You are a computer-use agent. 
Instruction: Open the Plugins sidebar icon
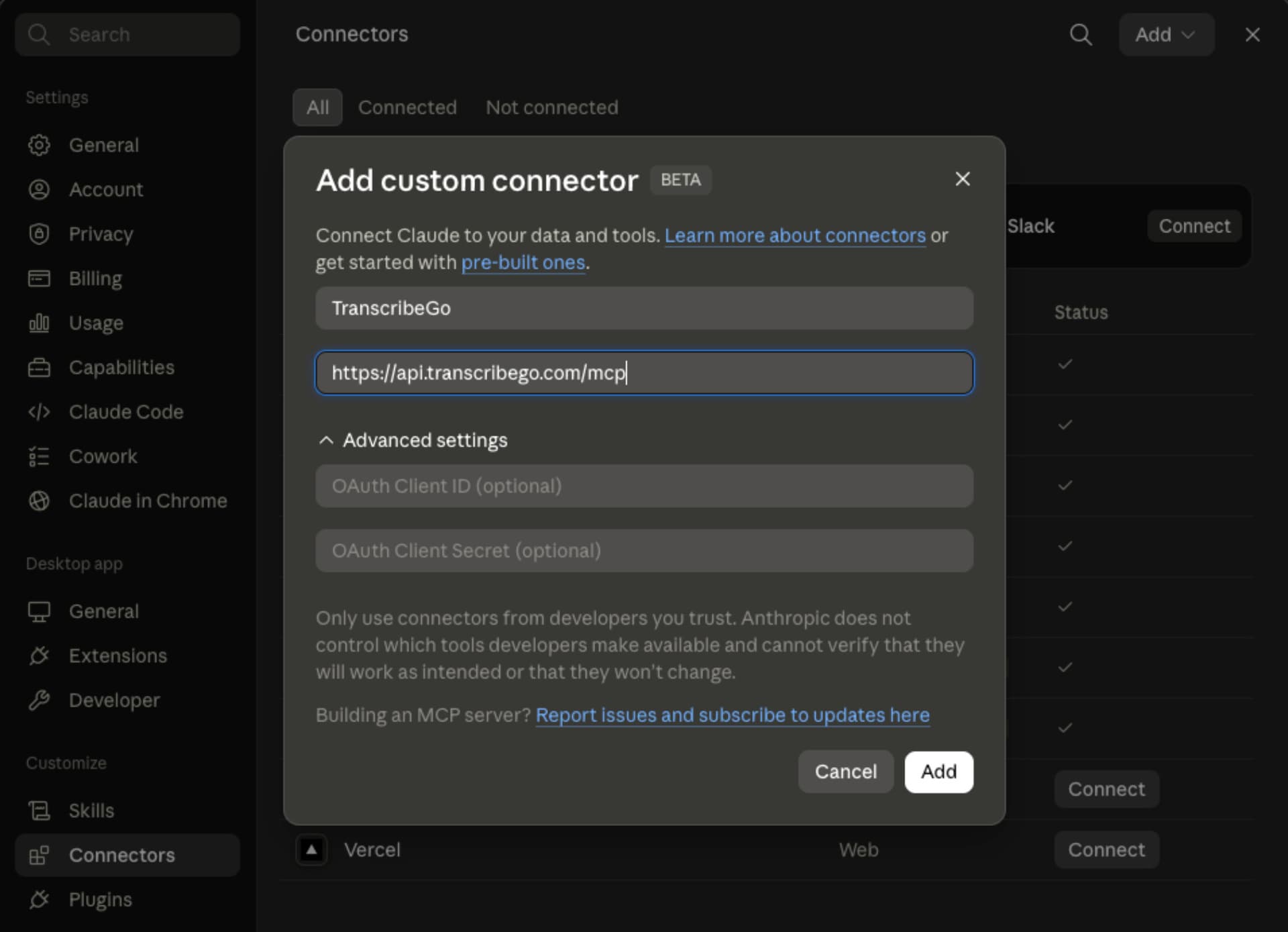[39, 899]
